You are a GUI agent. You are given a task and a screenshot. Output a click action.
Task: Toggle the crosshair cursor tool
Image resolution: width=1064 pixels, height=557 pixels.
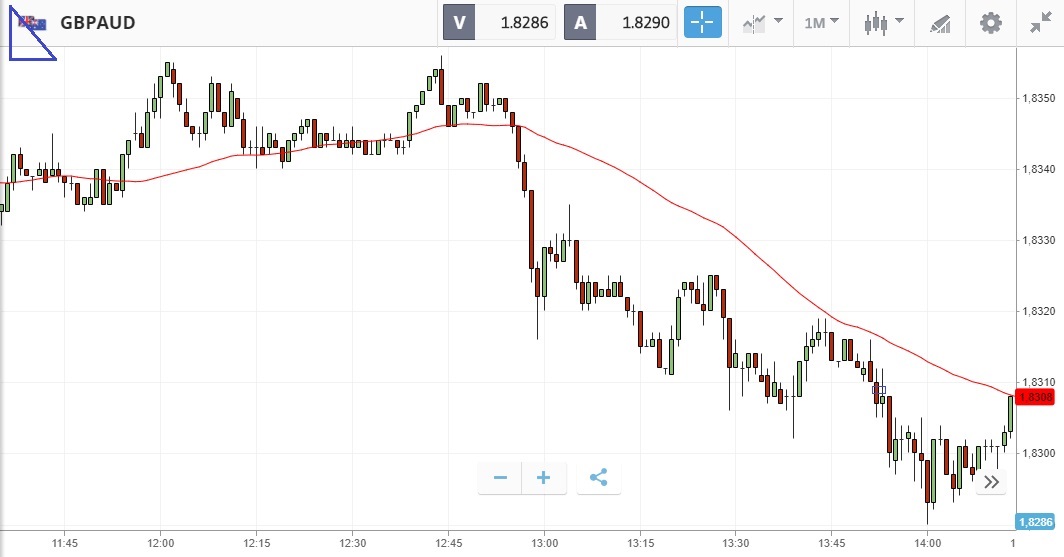(702, 22)
